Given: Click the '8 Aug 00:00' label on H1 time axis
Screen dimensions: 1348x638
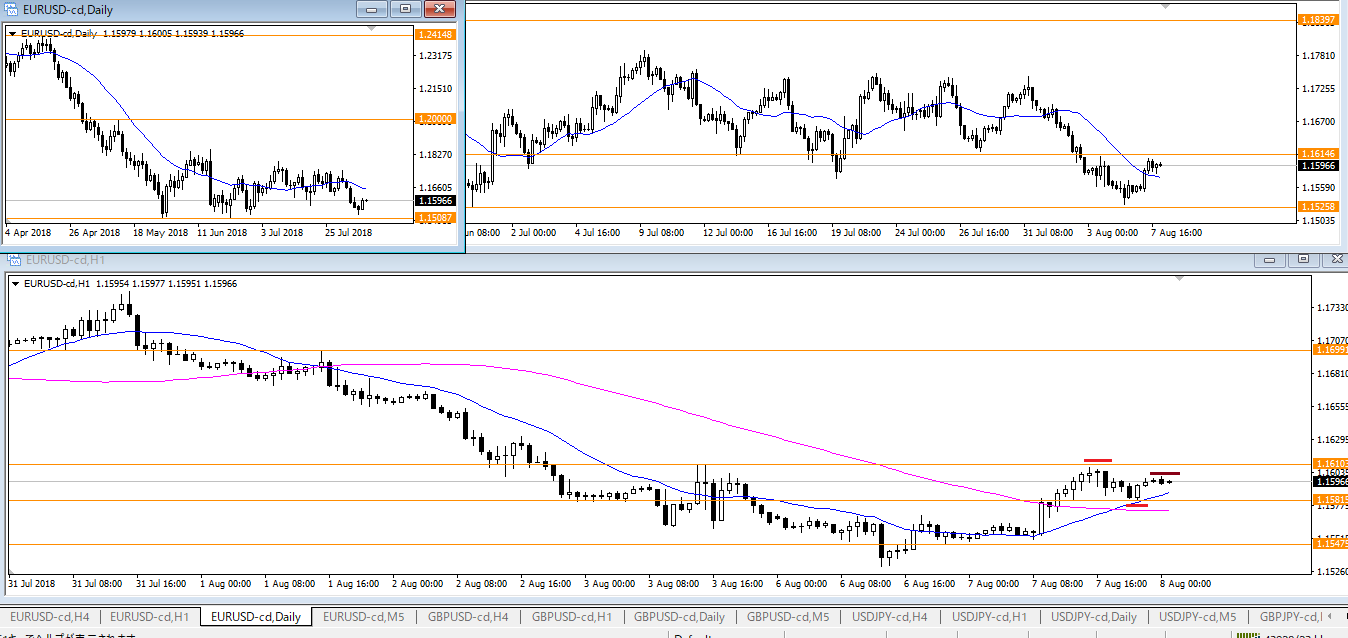Looking at the screenshot, I should [1185, 583].
